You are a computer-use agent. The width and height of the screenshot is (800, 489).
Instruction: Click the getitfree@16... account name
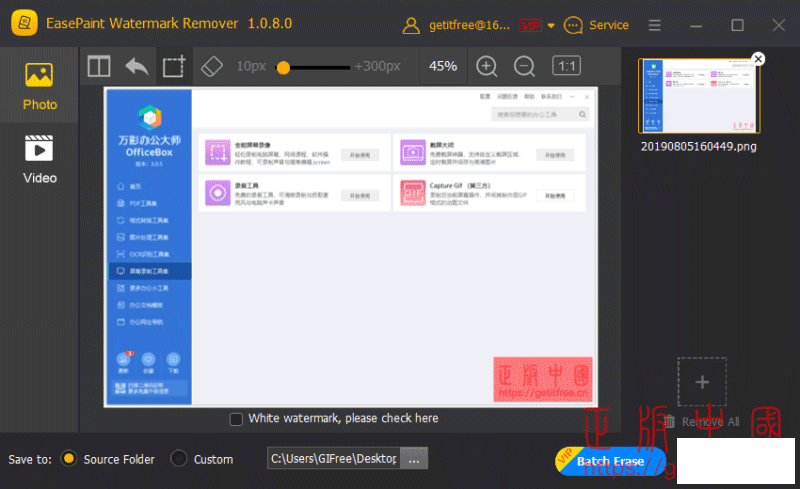pyautogui.click(x=469, y=25)
